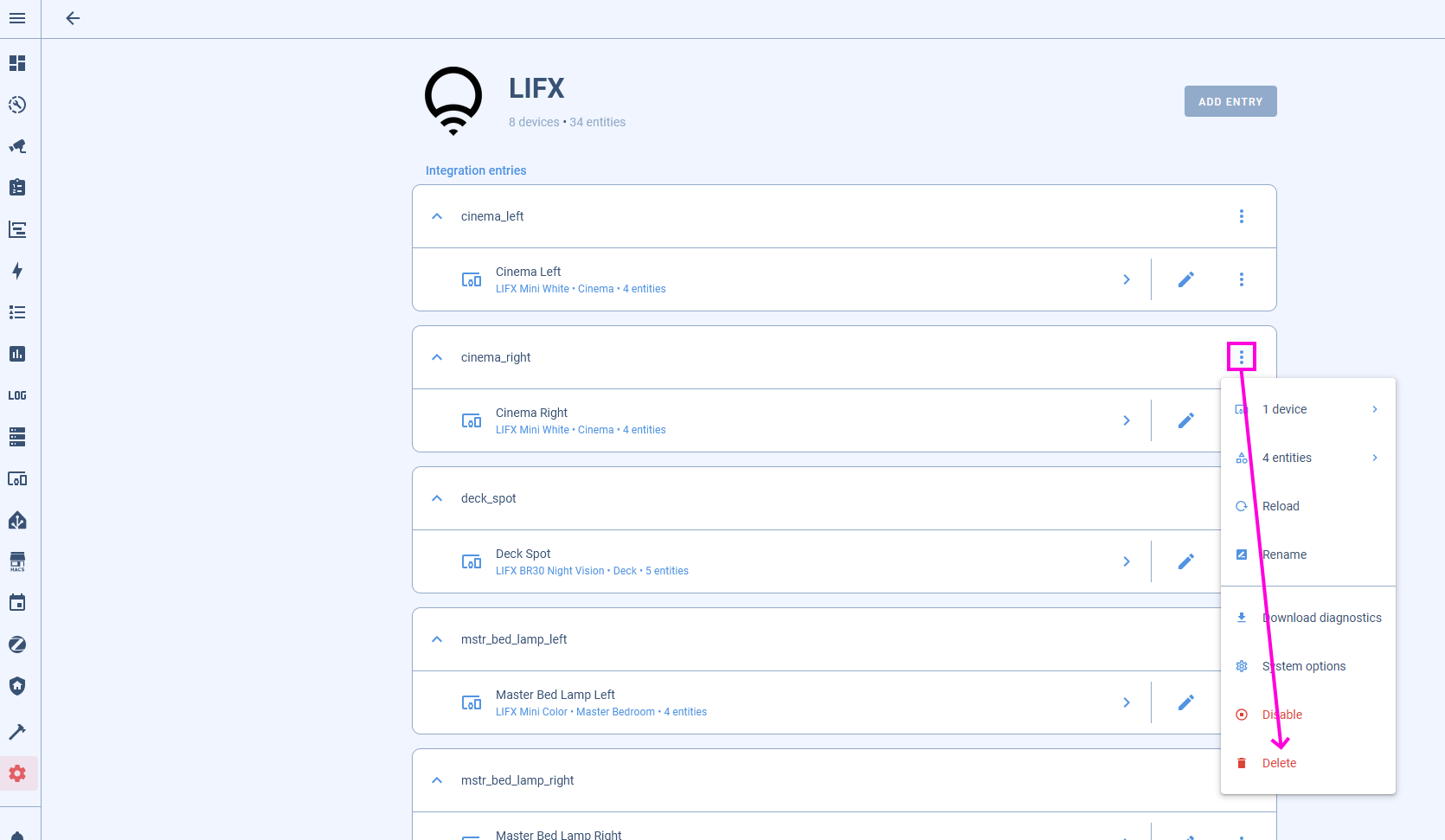Choose Download diagnostics from the menu
The height and width of the screenshot is (840, 1445).
[1308, 618]
